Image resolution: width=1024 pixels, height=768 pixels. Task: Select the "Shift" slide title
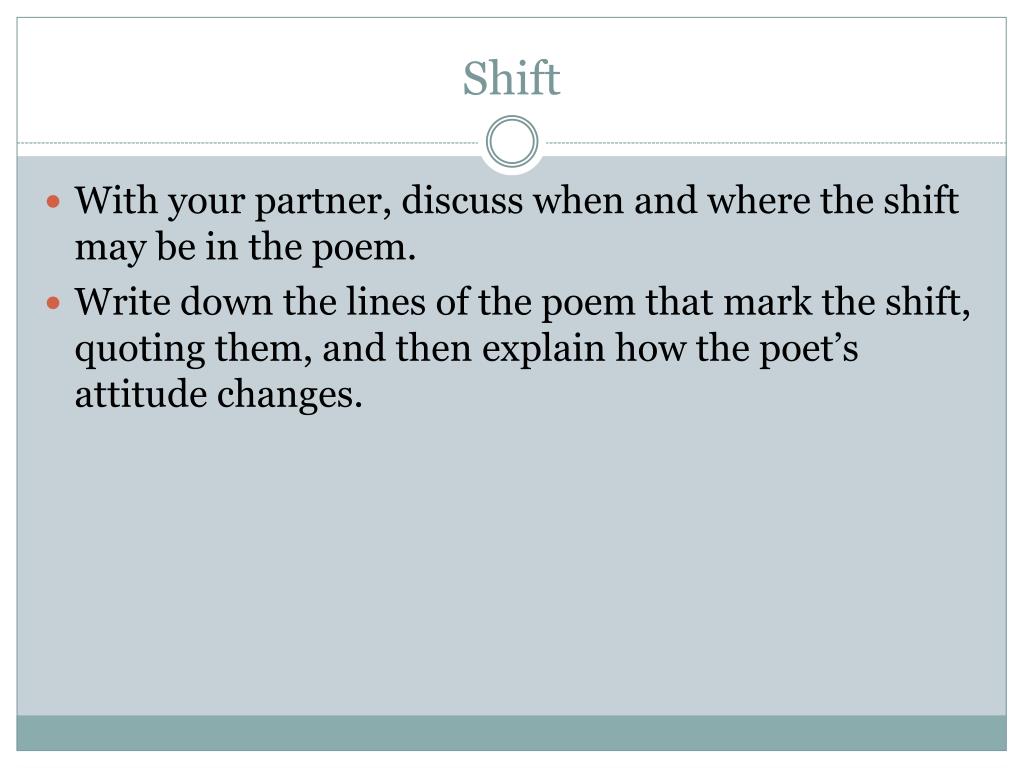(511, 78)
